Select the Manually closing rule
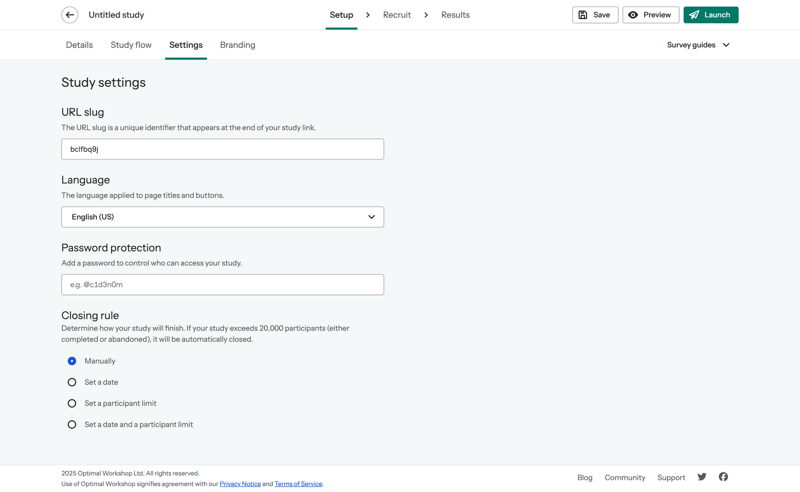800x492 pixels. pyautogui.click(x=72, y=361)
